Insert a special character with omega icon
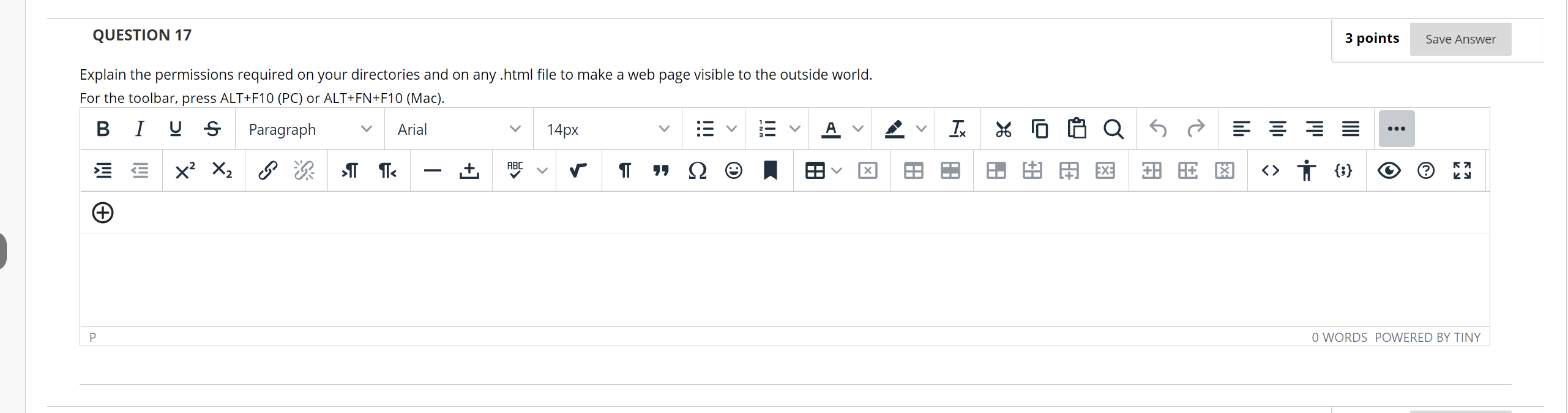The height and width of the screenshot is (413, 1568). tap(698, 170)
